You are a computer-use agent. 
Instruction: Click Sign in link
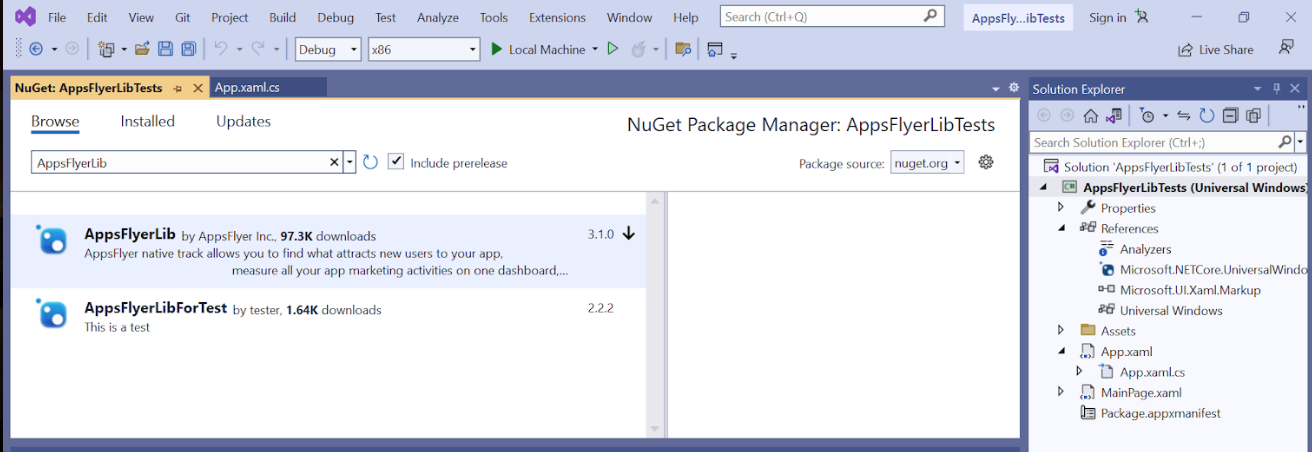[1107, 17]
